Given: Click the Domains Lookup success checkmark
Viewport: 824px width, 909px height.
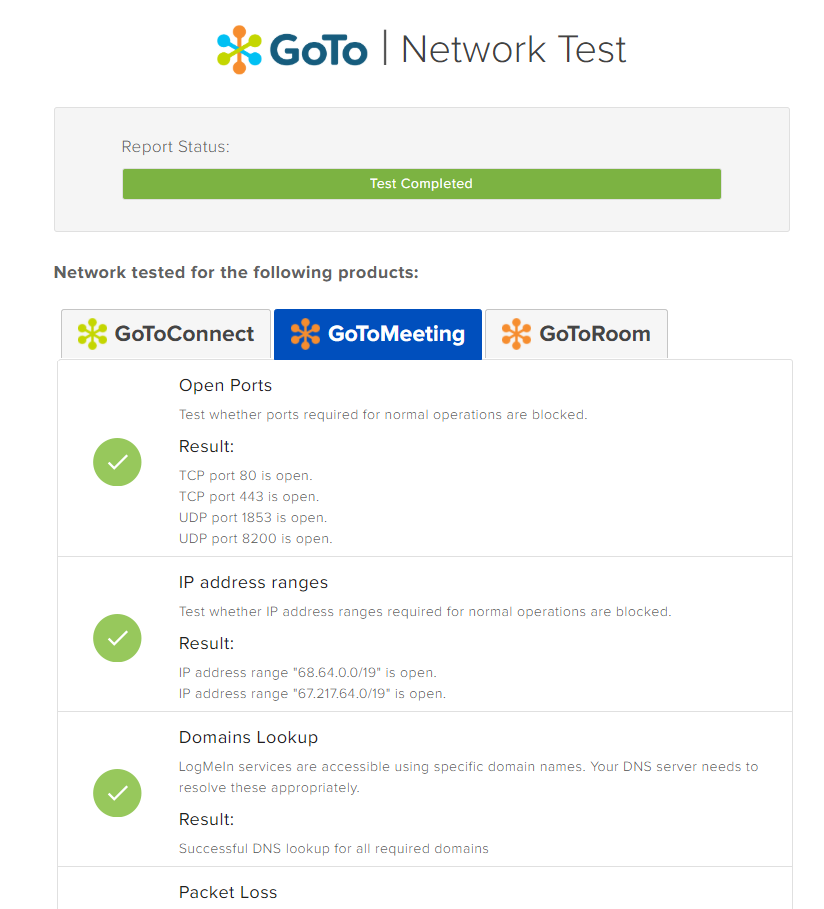Looking at the screenshot, I should 117,793.
